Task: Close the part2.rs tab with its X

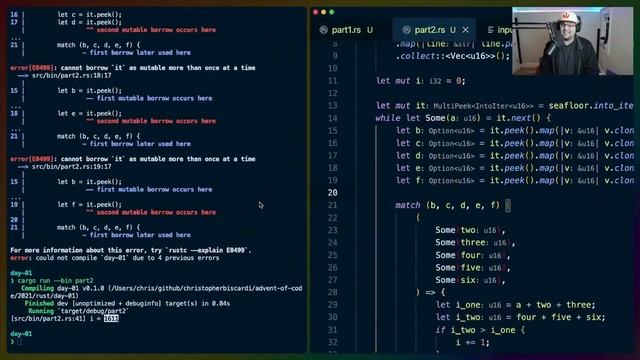Action: pyautogui.click(x=466, y=30)
